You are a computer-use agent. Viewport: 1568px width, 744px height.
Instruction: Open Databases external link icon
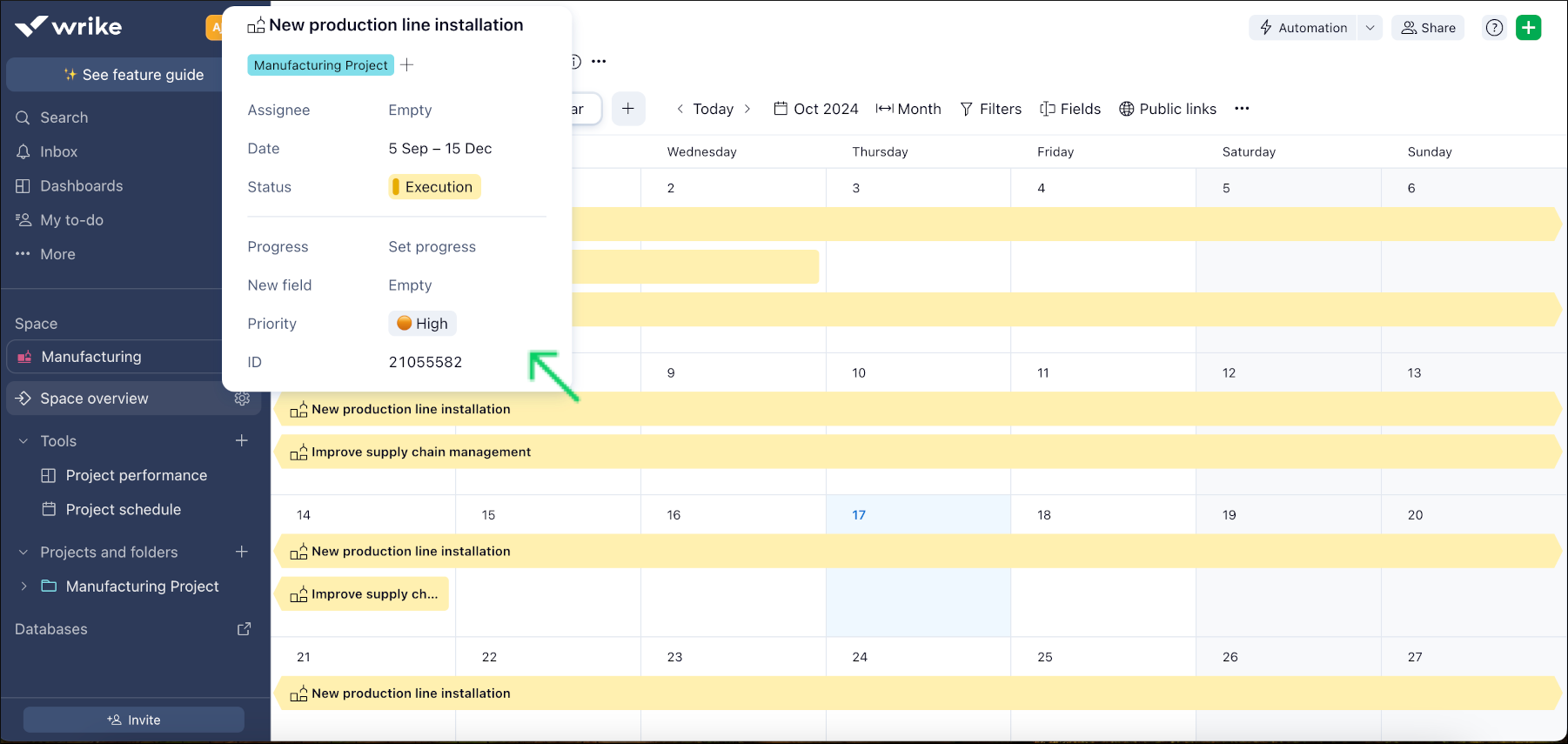click(245, 629)
